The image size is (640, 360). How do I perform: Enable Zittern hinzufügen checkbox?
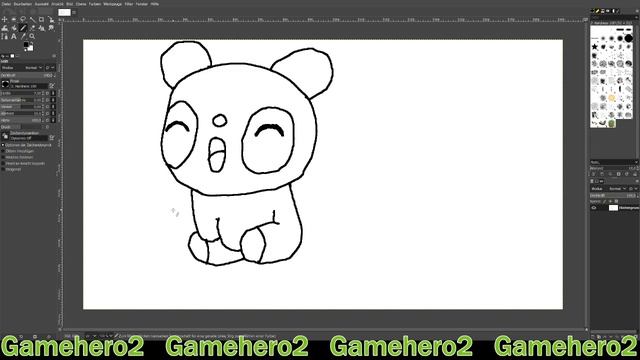click(3, 151)
